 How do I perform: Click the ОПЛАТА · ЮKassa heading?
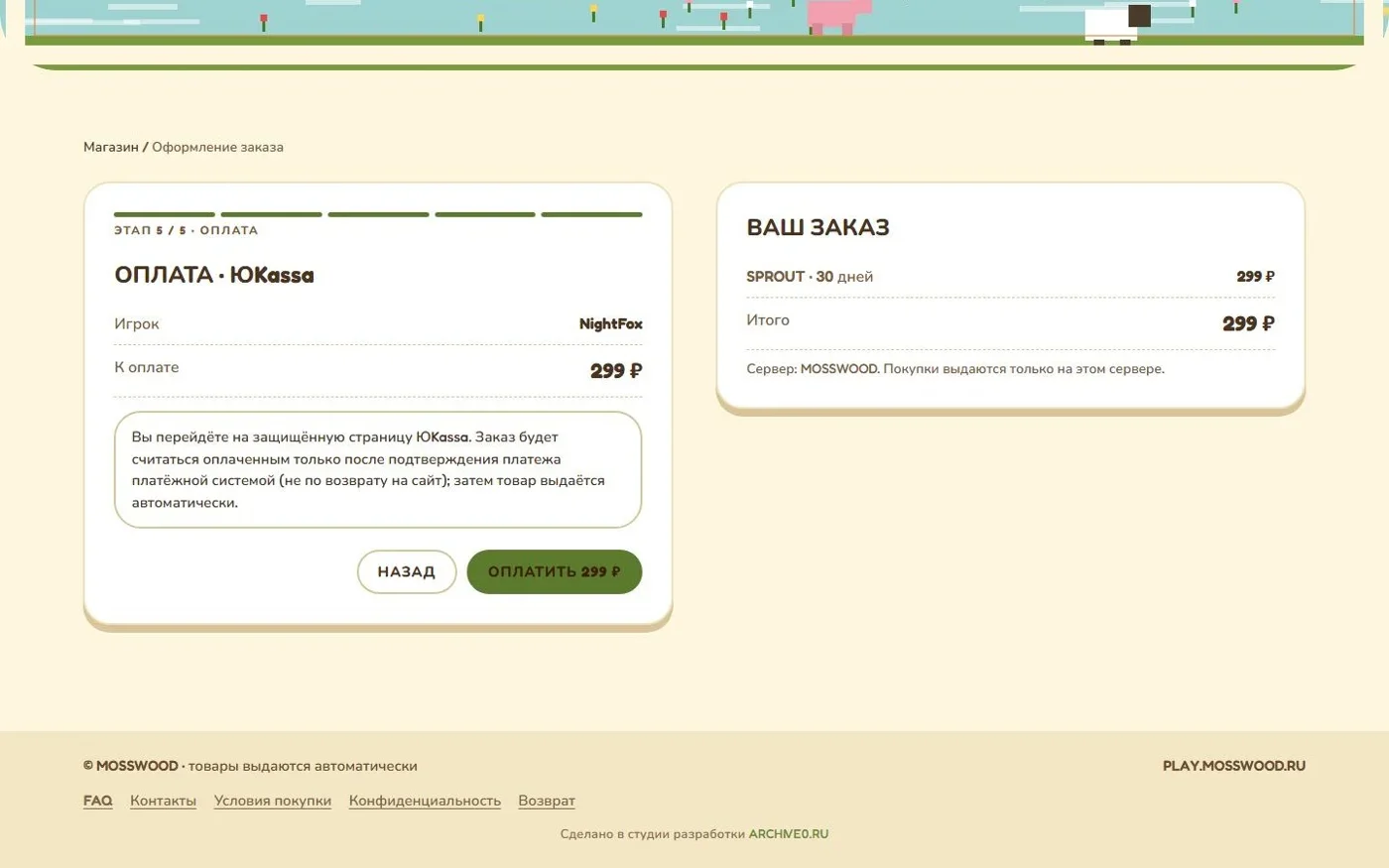pyautogui.click(x=214, y=275)
